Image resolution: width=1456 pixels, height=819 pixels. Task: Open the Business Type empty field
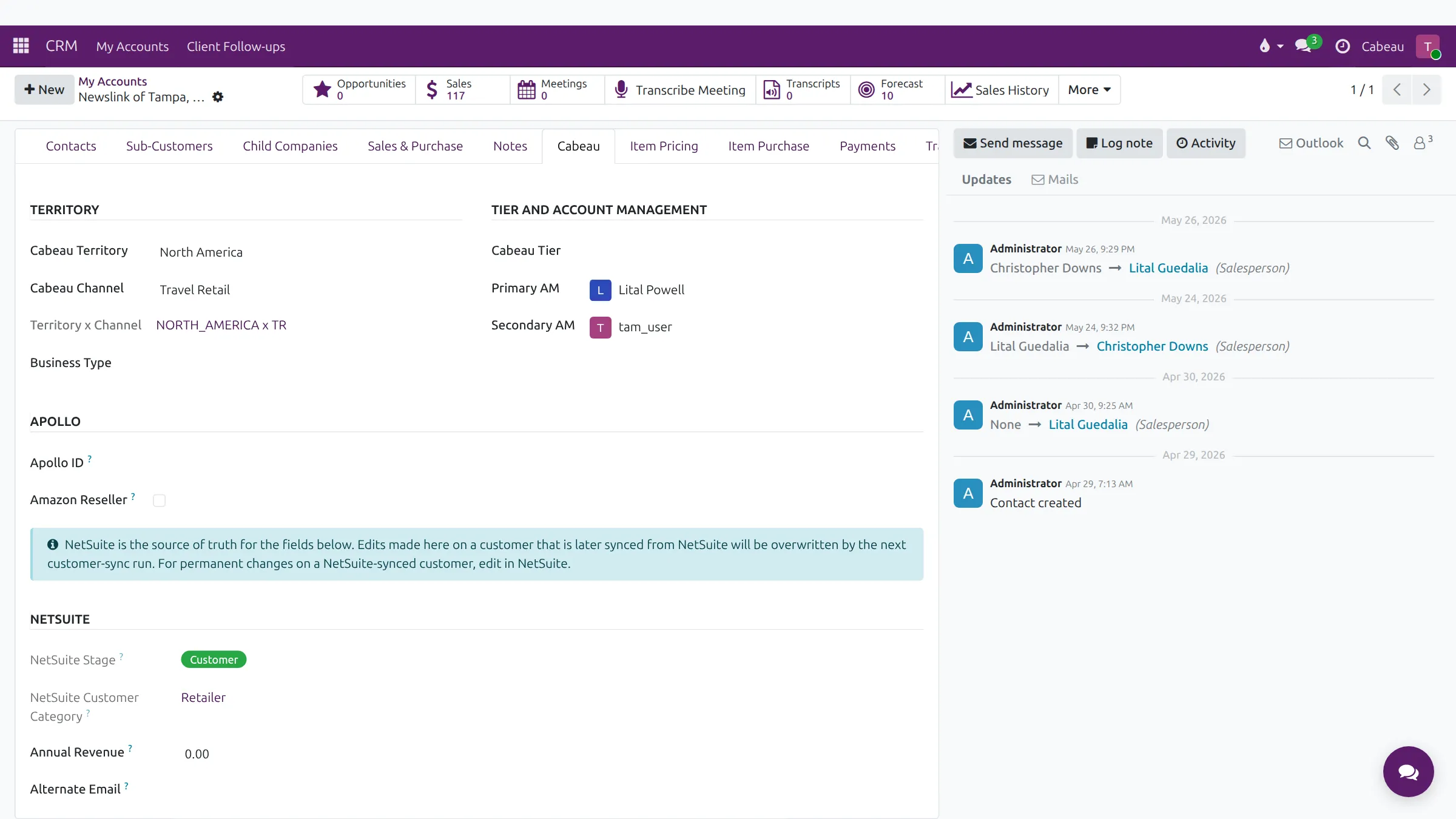click(309, 363)
